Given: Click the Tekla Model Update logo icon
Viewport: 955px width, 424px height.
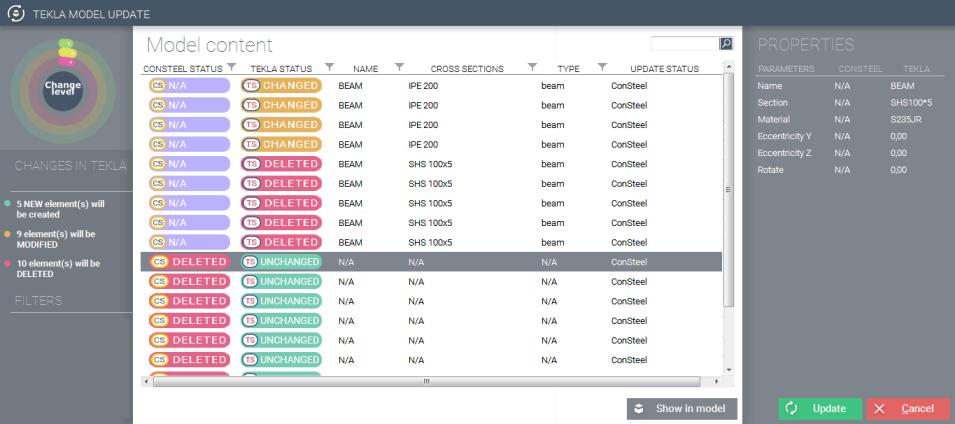Looking at the screenshot, I should [16, 13].
